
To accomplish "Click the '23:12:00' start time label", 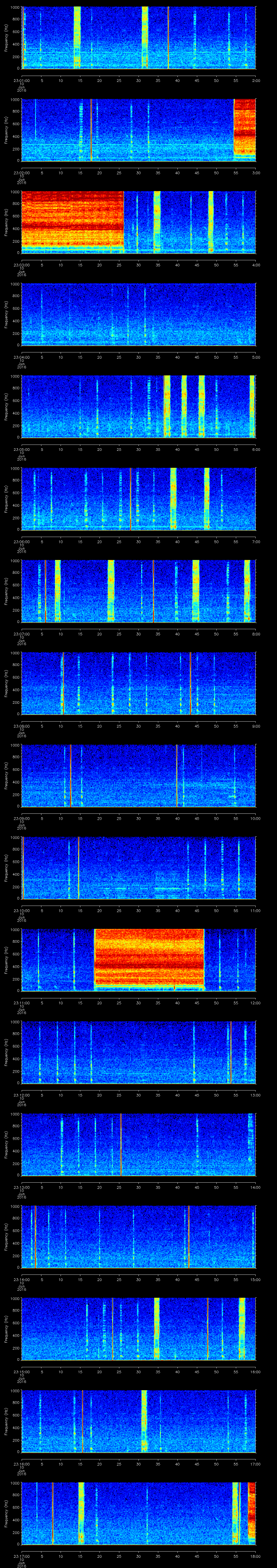I will click(21, 1095).
